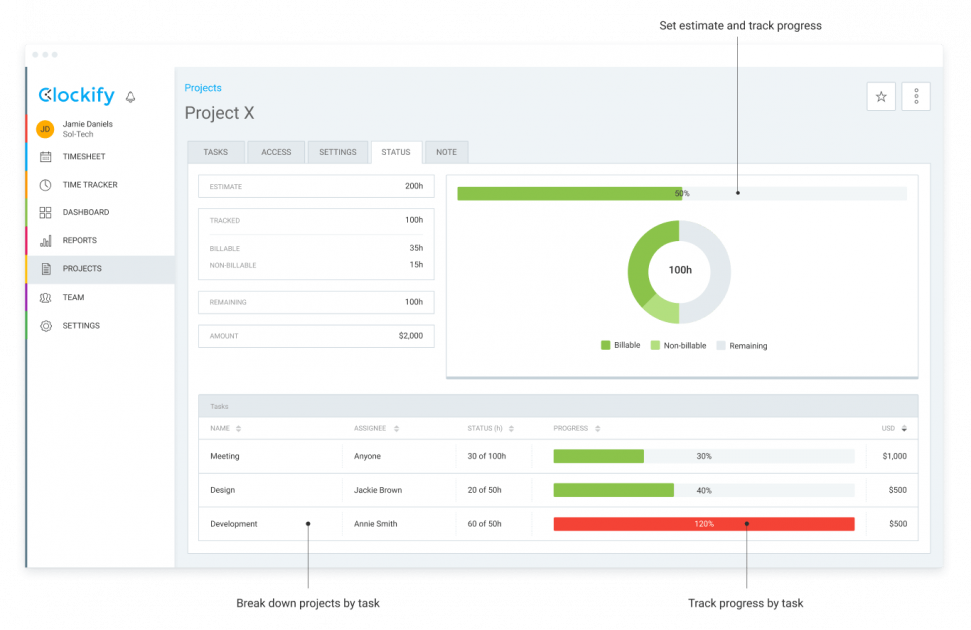971x630 pixels.
Task: Switch to the Tasks tab
Action: (x=215, y=152)
